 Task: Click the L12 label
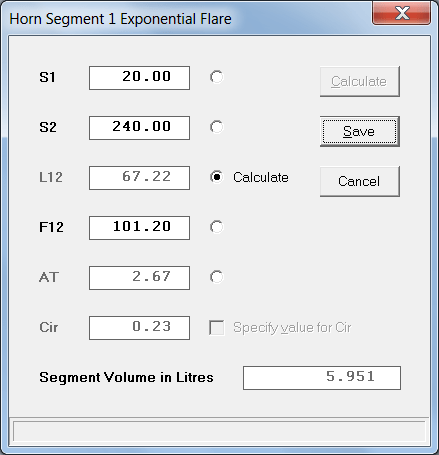pos(51,177)
